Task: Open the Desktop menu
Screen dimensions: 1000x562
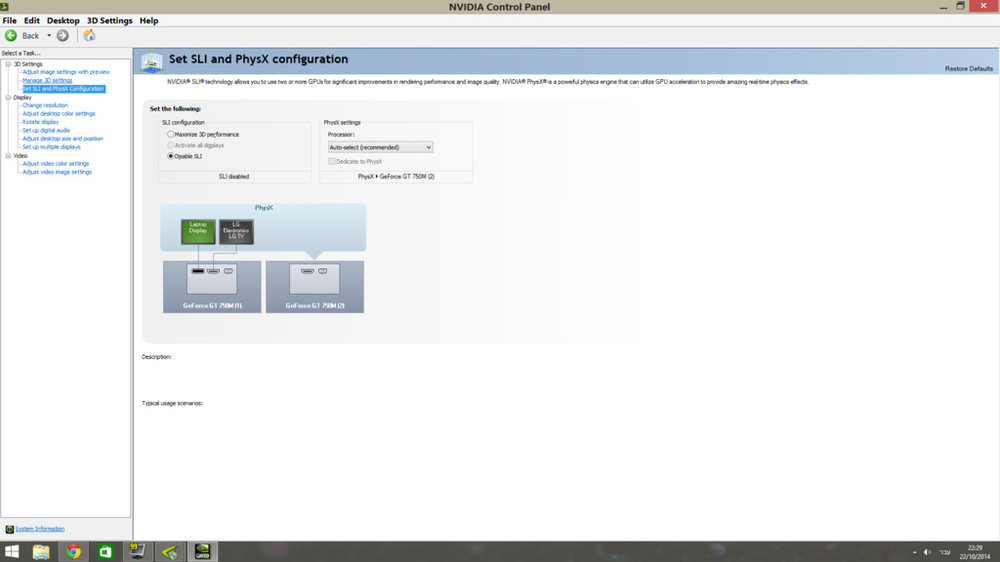Action: coord(63,20)
